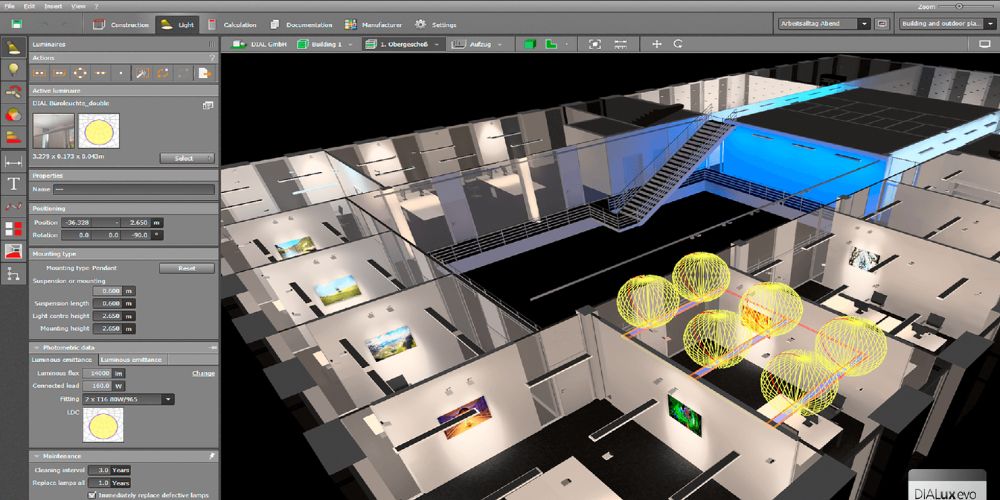Open the Arbeitsalltag Abend light scene dropdown
Image resolution: width=1000 pixels, height=500 pixels.
pyautogui.click(x=865, y=24)
